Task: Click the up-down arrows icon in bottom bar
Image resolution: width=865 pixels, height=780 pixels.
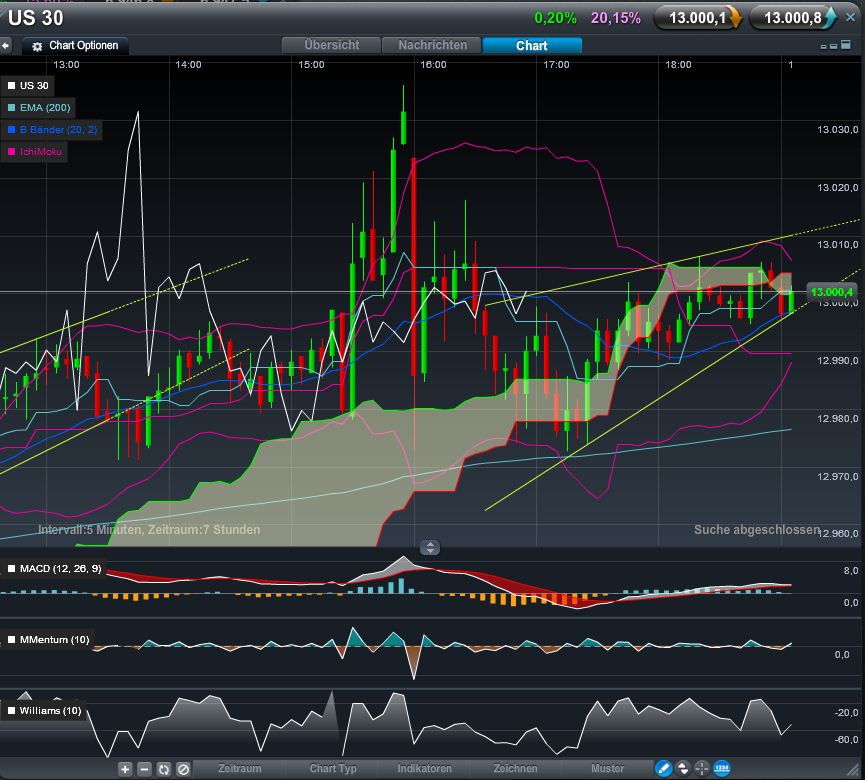Action: point(683,768)
